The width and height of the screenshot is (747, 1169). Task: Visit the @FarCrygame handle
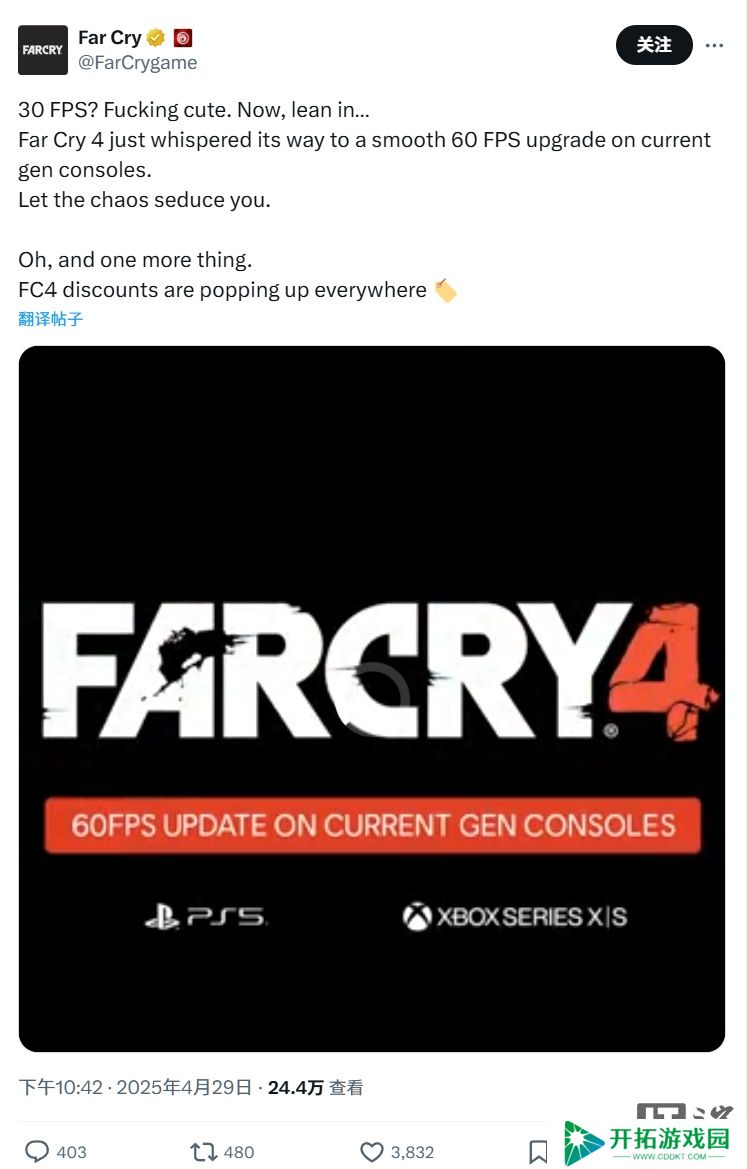tap(138, 63)
